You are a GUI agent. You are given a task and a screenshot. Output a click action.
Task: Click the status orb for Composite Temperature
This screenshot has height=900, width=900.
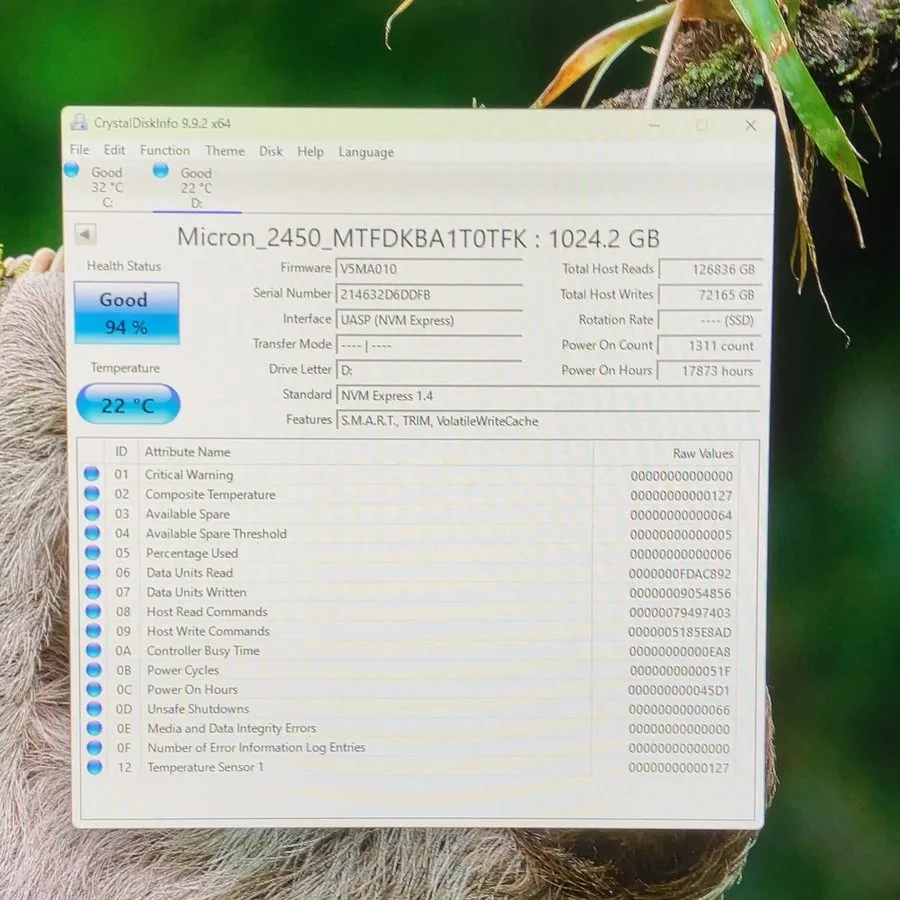[x=92, y=493]
